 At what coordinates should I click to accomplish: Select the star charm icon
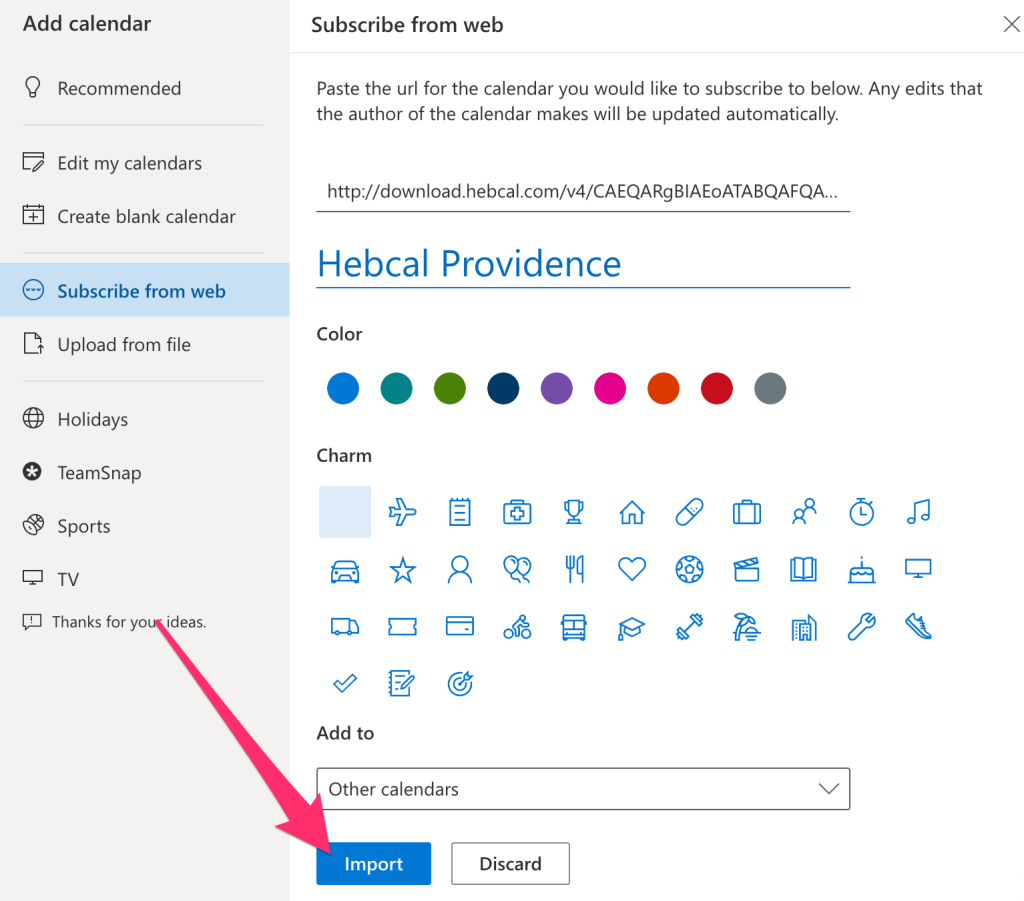[x=402, y=570]
